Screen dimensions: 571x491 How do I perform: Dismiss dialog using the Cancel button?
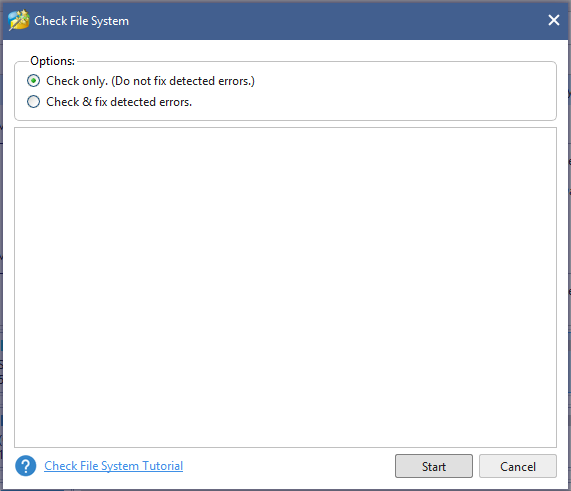point(517,466)
